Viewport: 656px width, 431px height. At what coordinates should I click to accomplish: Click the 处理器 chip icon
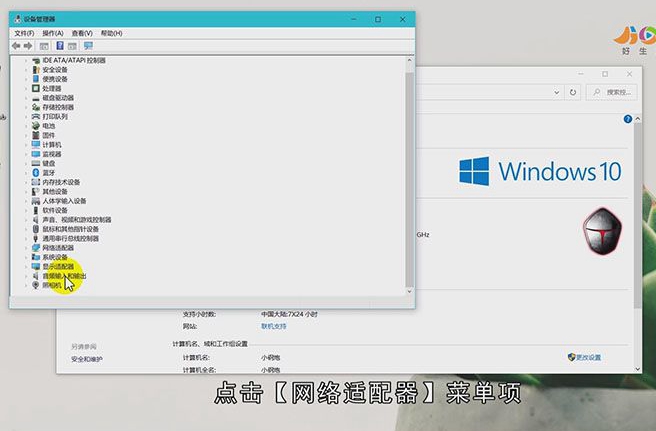[x=36, y=88]
